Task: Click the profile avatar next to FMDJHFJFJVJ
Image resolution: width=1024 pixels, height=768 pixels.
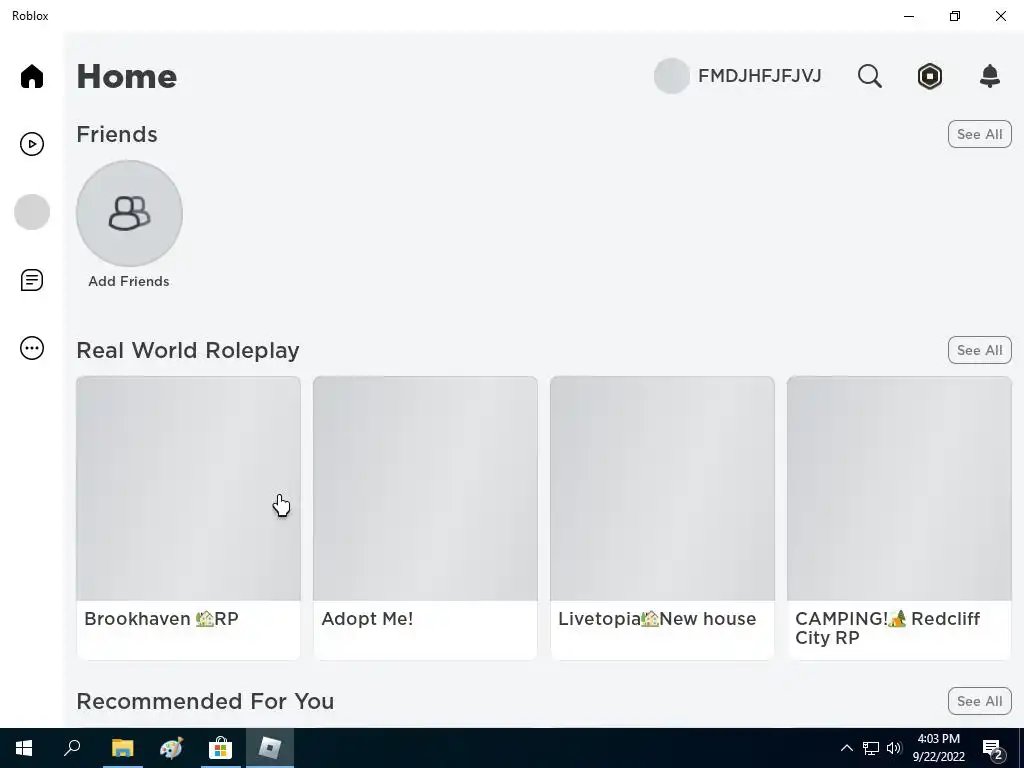Action: [671, 76]
